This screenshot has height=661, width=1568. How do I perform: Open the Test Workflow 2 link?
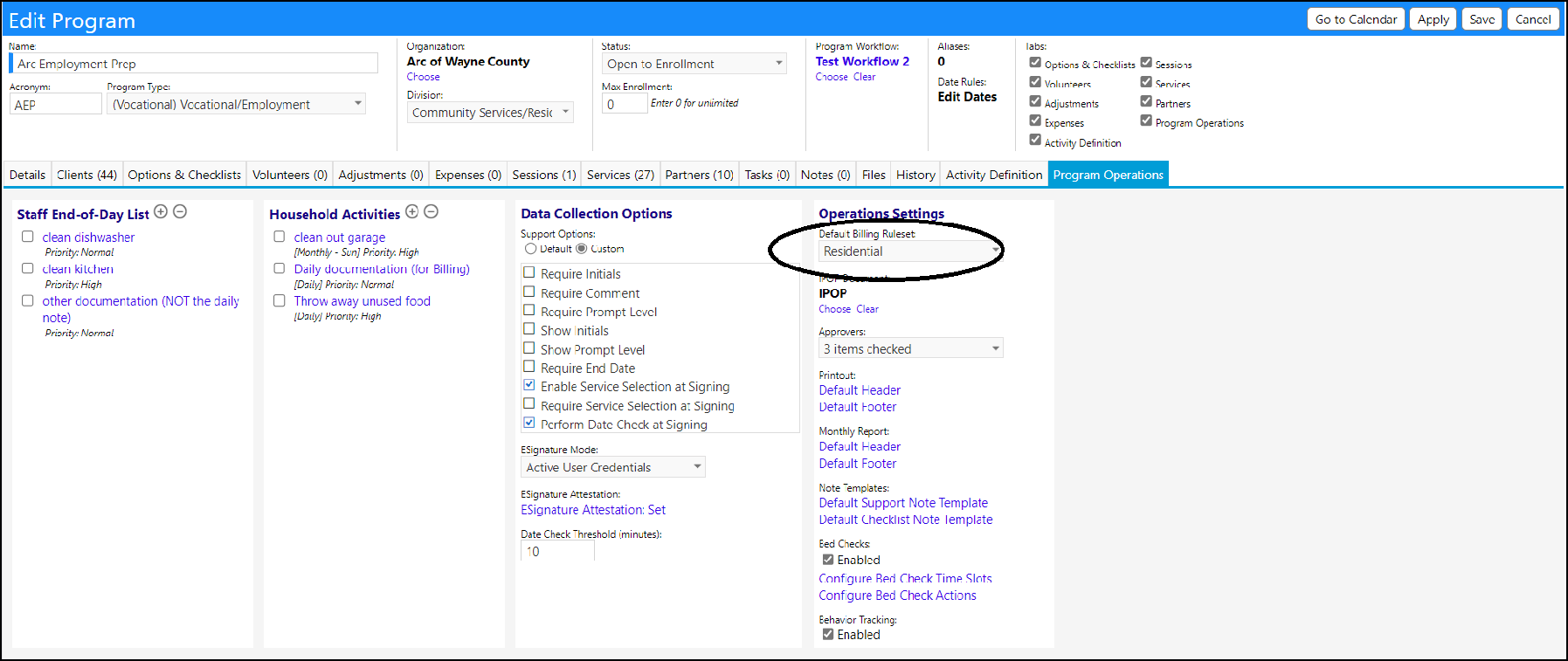pos(862,61)
